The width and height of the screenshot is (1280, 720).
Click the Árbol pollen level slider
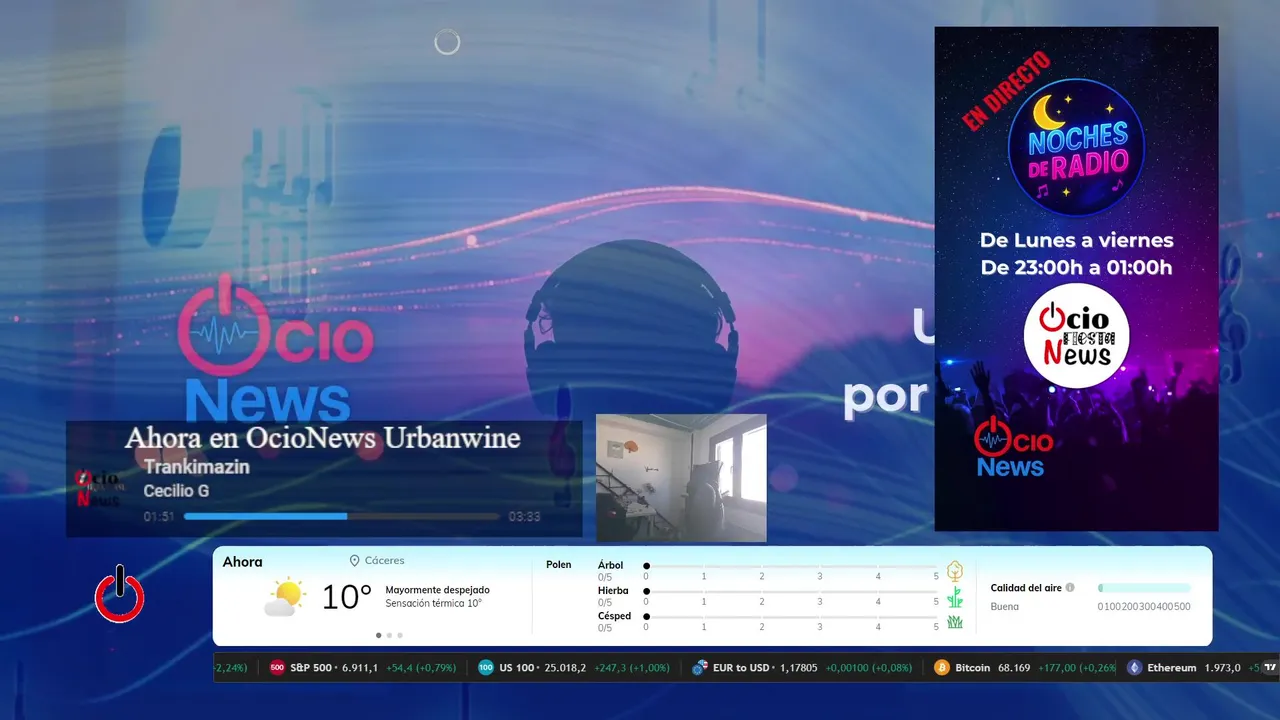point(792,567)
